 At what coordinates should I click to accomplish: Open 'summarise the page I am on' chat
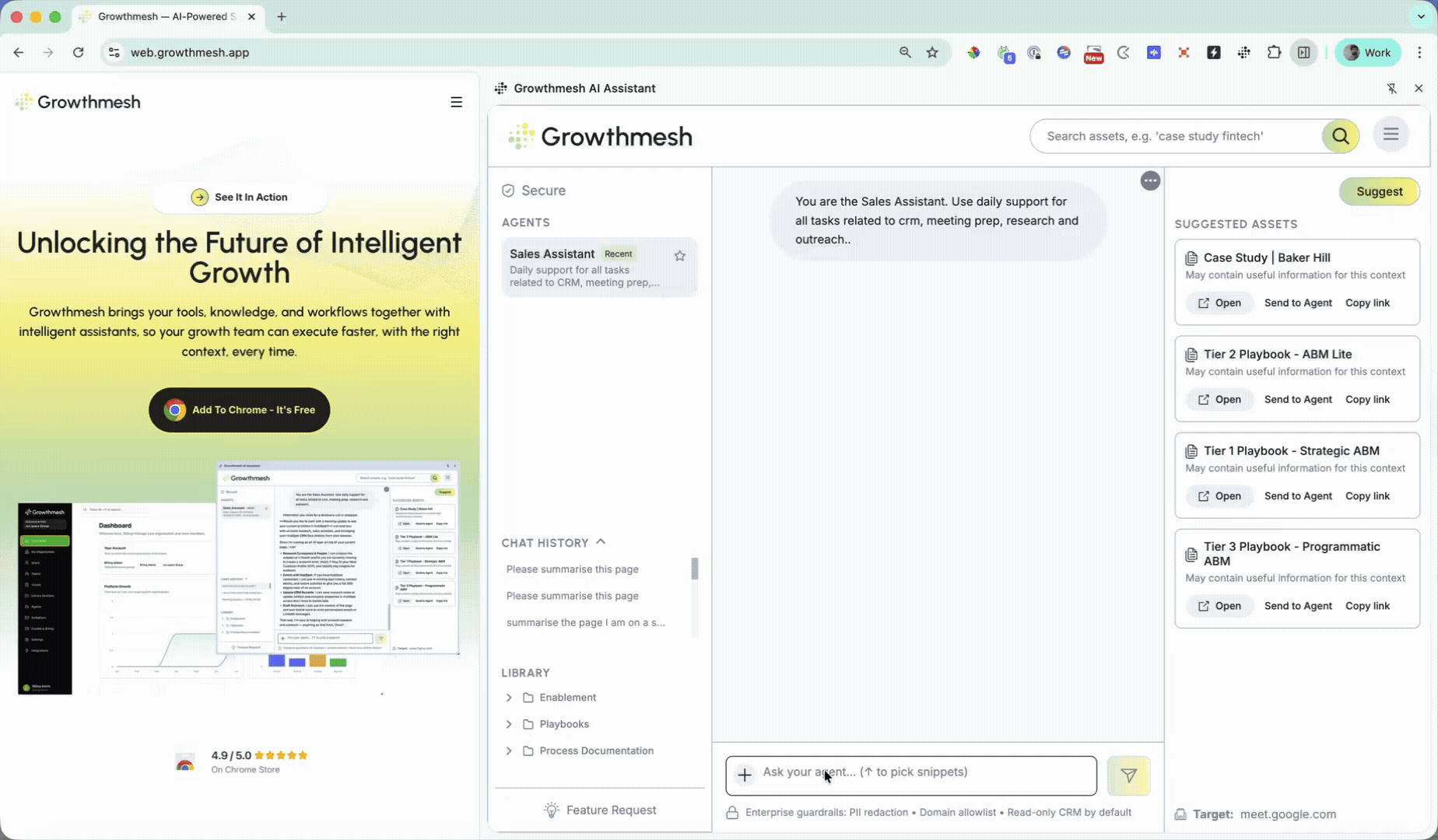point(585,622)
